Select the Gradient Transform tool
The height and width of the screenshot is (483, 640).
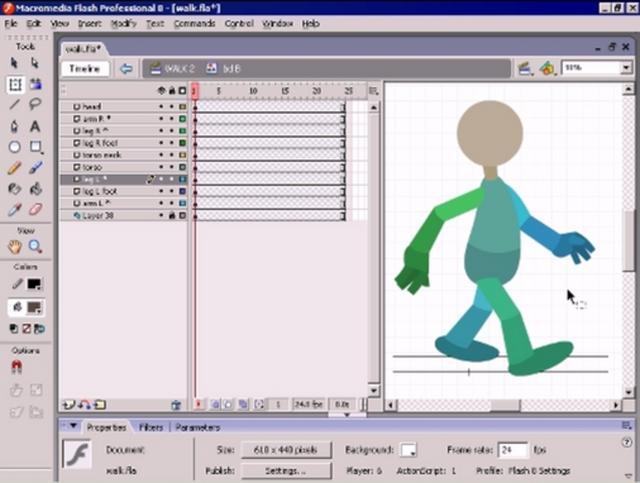point(36,84)
